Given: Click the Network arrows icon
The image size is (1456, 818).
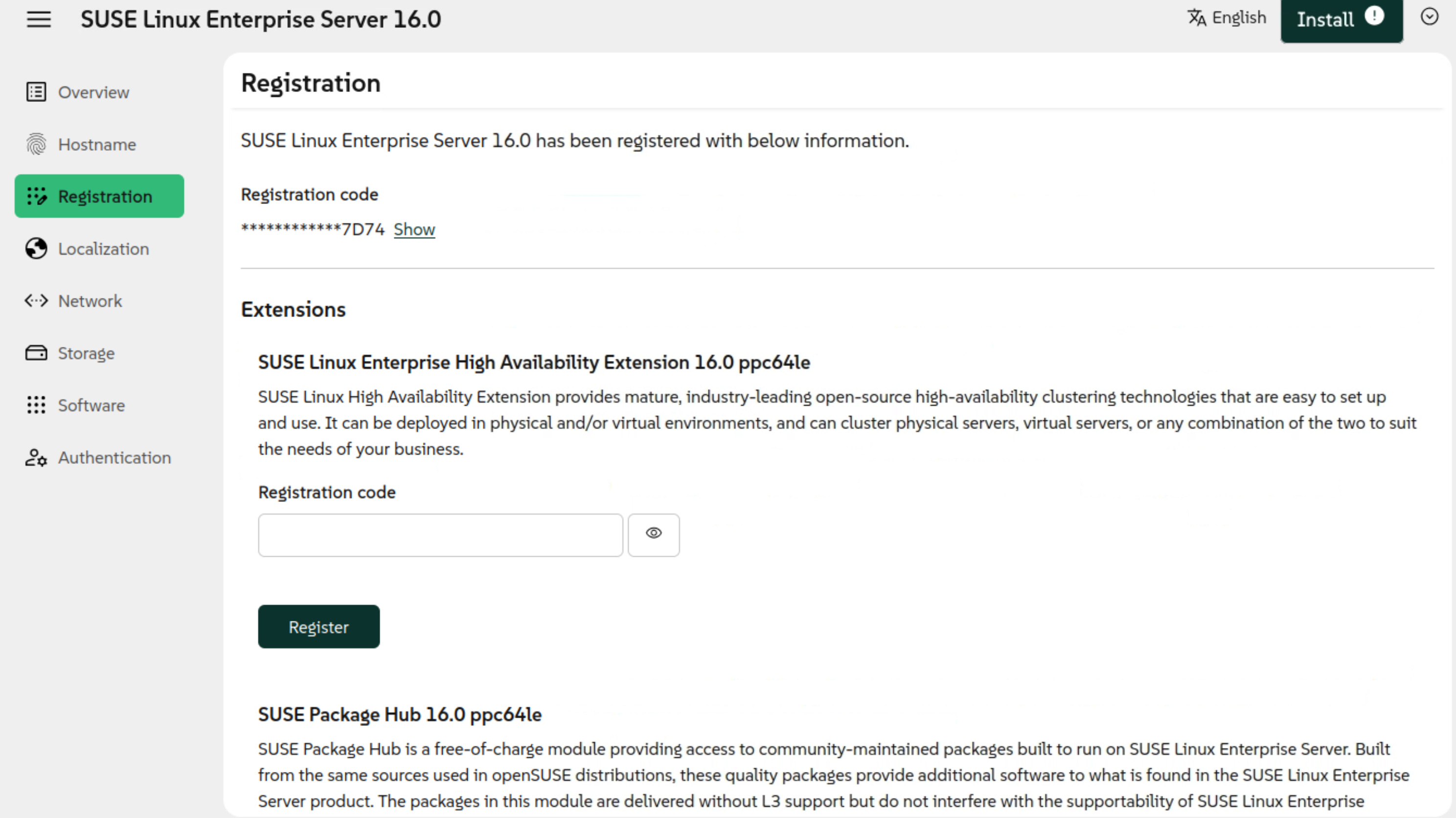Looking at the screenshot, I should point(36,301).
